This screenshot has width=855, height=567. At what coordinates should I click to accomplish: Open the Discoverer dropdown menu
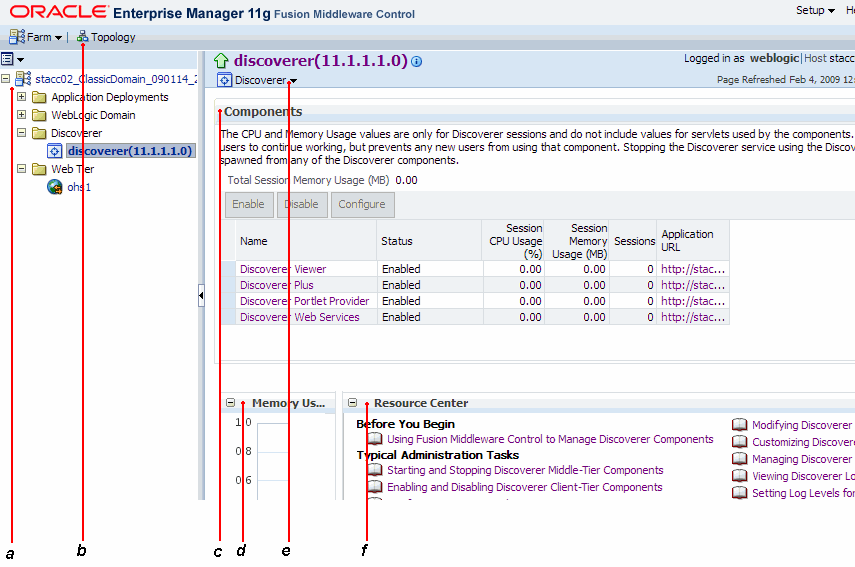[x=266, y=80]
